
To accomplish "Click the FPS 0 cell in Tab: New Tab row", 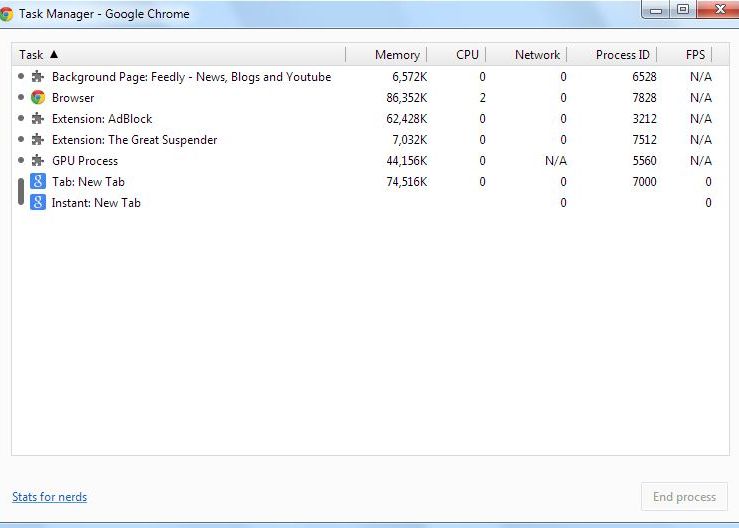I will point(708,182).
